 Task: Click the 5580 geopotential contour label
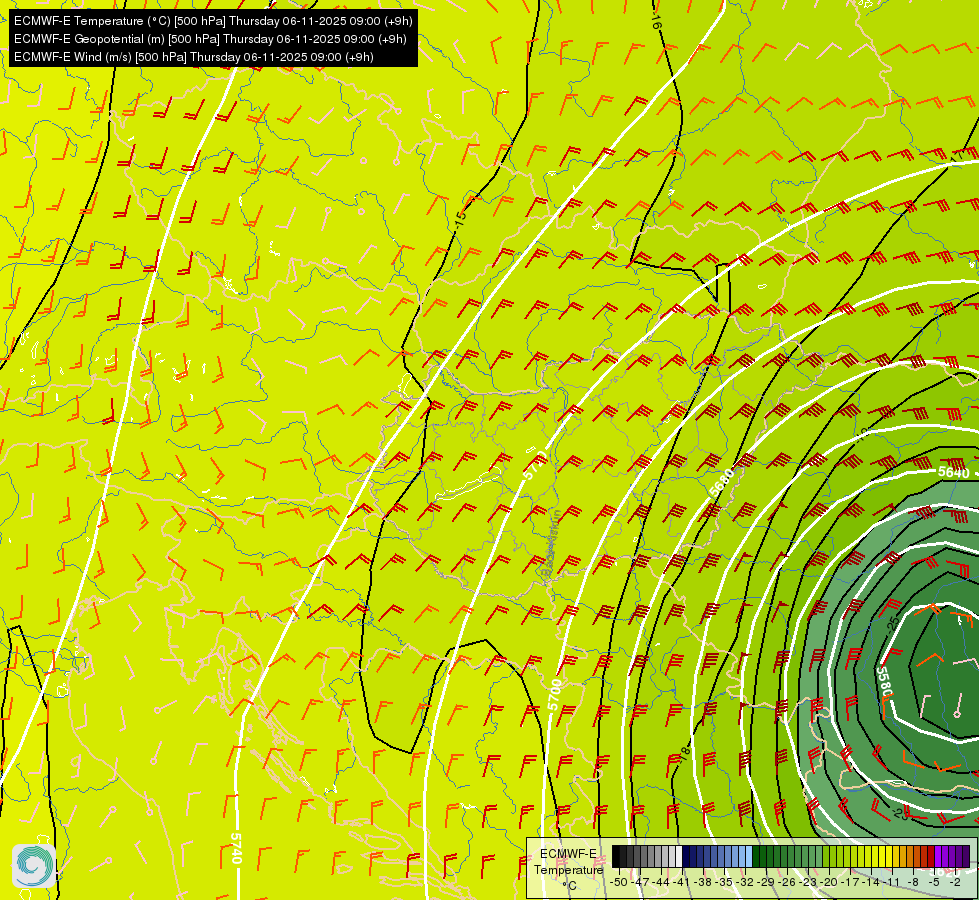(885, 683)
